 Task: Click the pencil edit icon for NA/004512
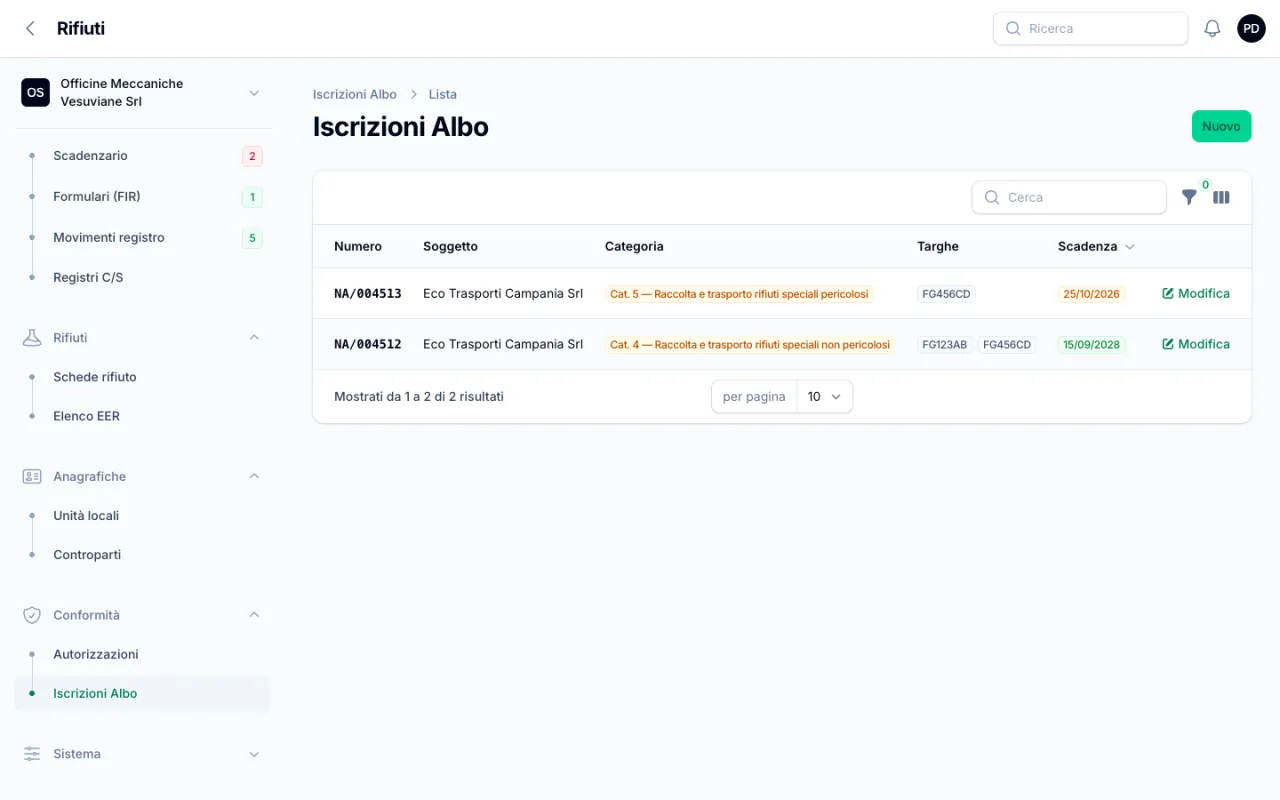pyautogui.click(x=1168, y=344)
